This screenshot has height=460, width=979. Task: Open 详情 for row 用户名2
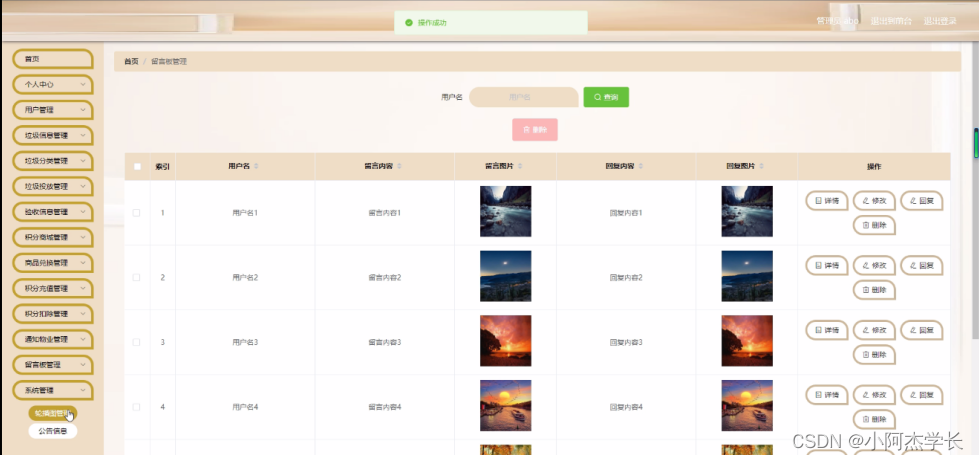(827, 265)
